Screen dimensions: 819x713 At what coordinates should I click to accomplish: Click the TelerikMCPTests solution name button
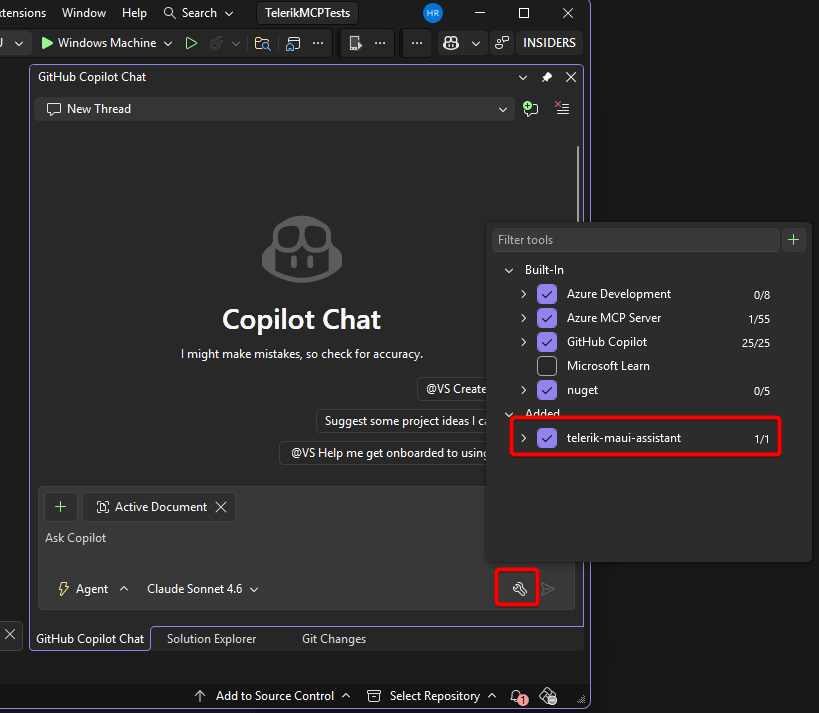tap(307, 13)
